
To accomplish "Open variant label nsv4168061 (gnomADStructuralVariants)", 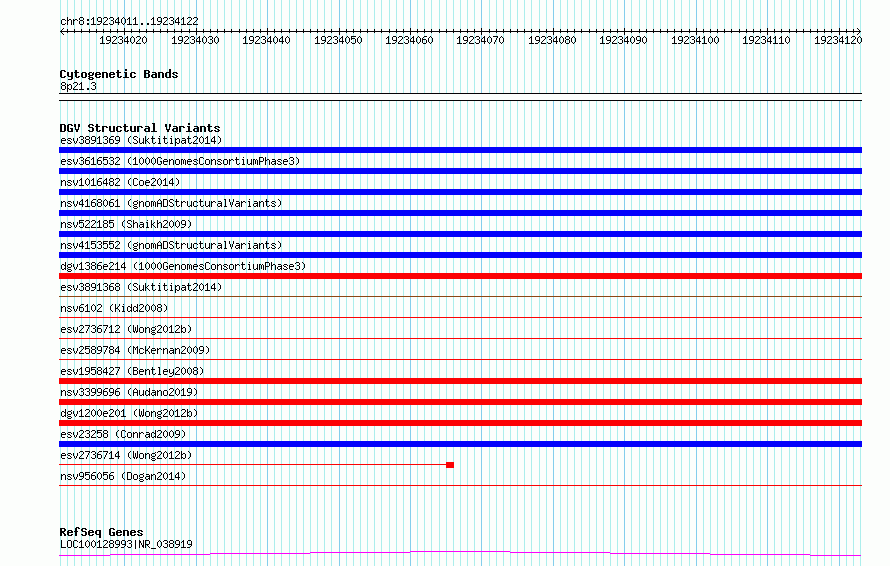I will click(x=171, y=203).
